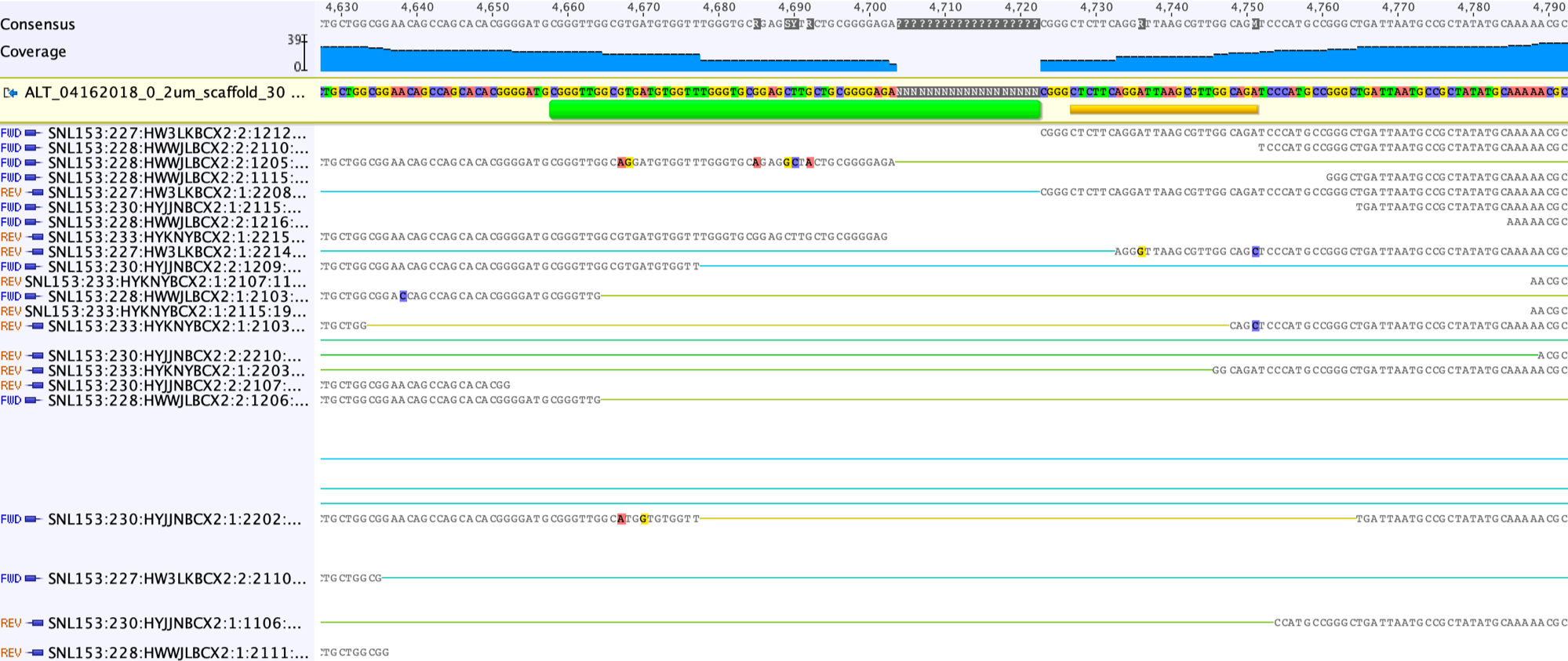The height and width of the screenshot is (661, 1568).
Task: Select read name SNL153:230:HYJJNBCX2:2:1209
Action: click(x=175, y=267)
